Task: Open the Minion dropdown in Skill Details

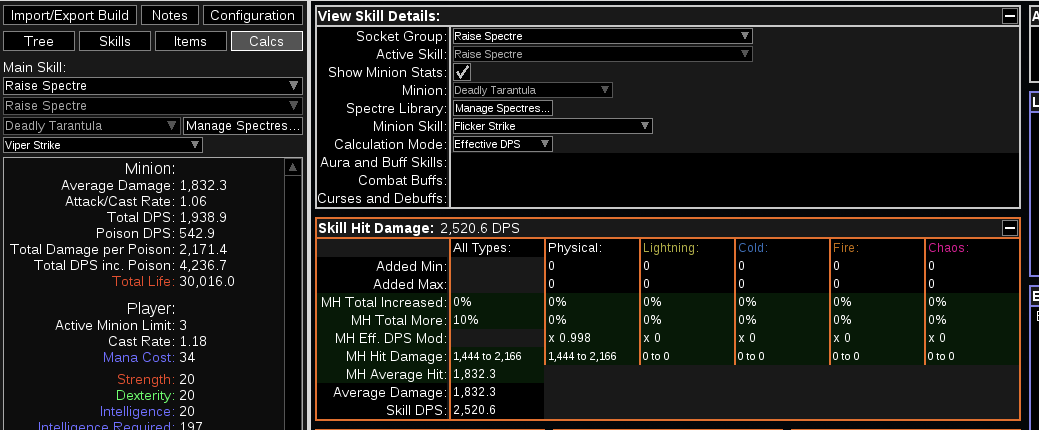Action: point(532,90)
